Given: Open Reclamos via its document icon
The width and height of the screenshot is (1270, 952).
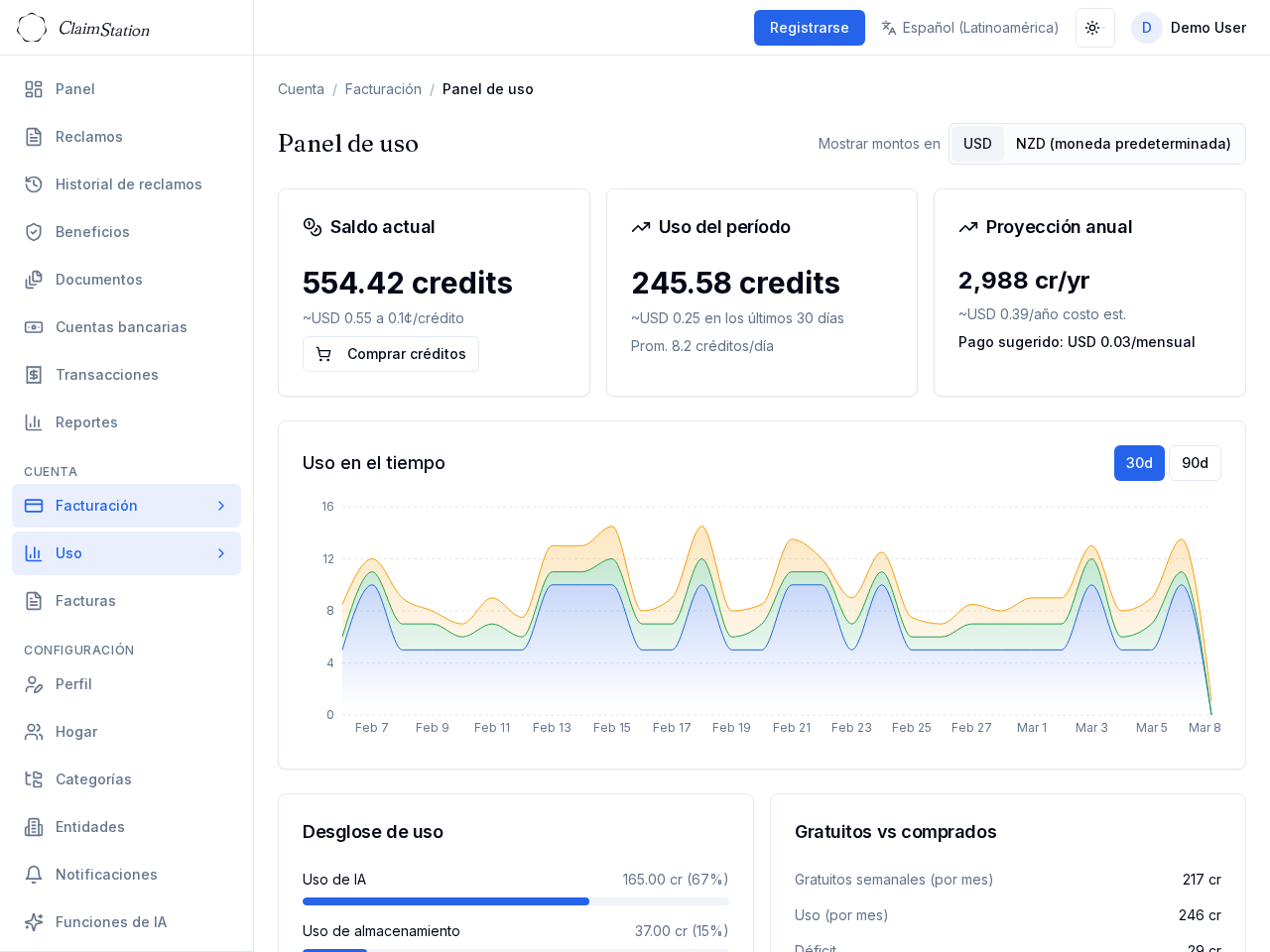Looking at the screenshot, I should pyautogui.click(x=34, y=137).
